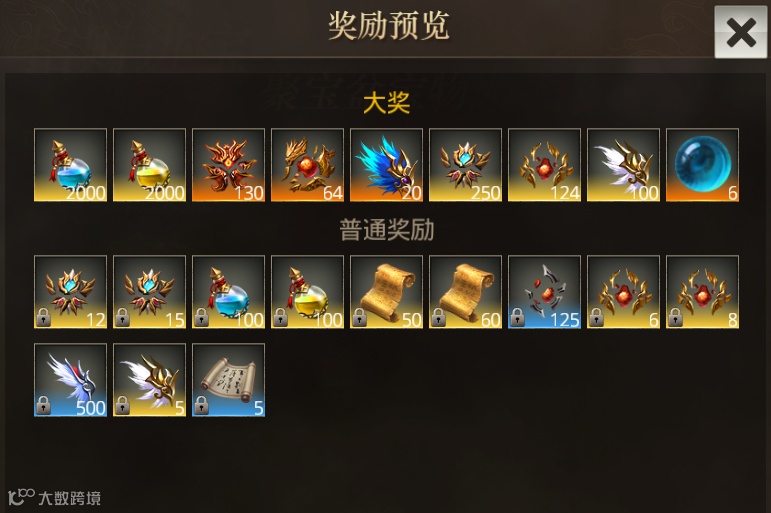Click the locked blue potion with 100
Screen dimensions: 771x513
pos(228,292)
